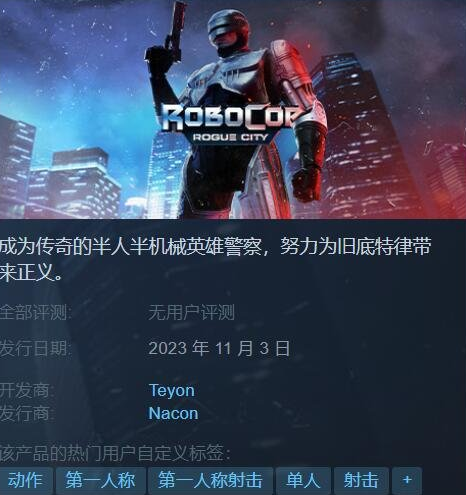This screenshot has height=495, width=466.
Task: Click the release date 2023 年 11 月 3 日
Action: click(219, 348)
